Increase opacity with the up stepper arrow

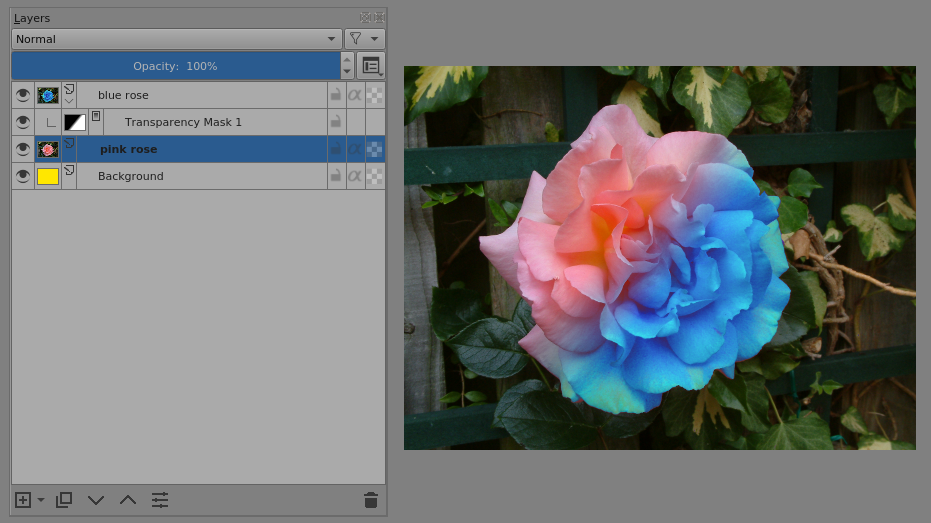point(347,59)
